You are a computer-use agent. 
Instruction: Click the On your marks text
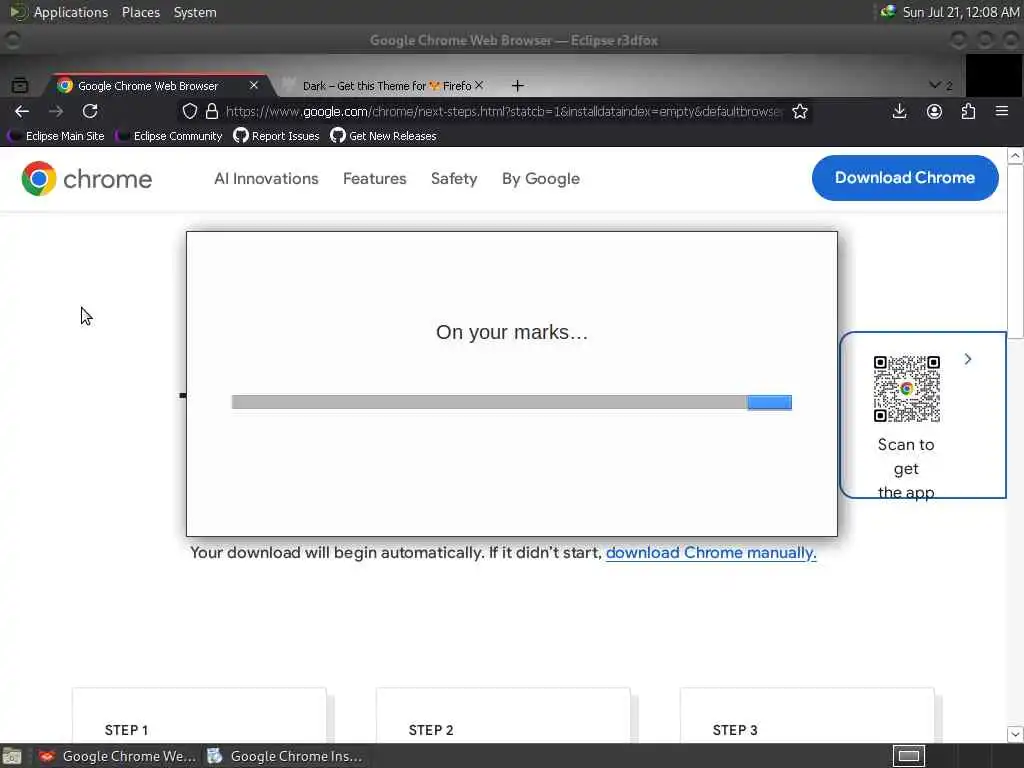click(512, 332)
